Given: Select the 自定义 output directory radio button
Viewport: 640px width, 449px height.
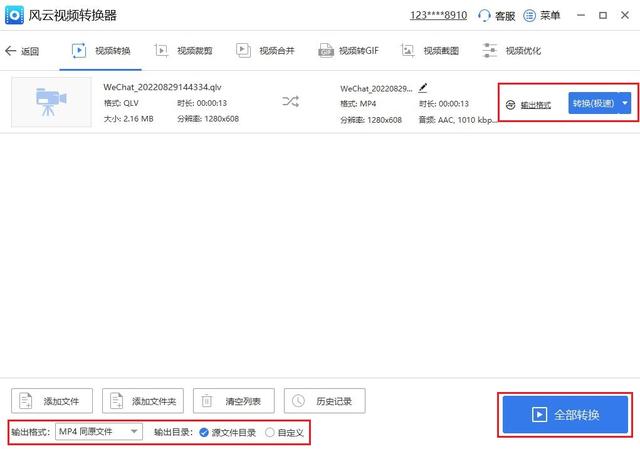Looking at the screenshot, I should 269,432.
